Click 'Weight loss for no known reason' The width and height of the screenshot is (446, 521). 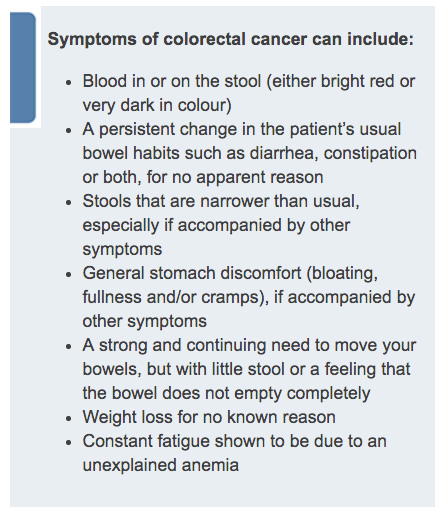tap(209, 417)
